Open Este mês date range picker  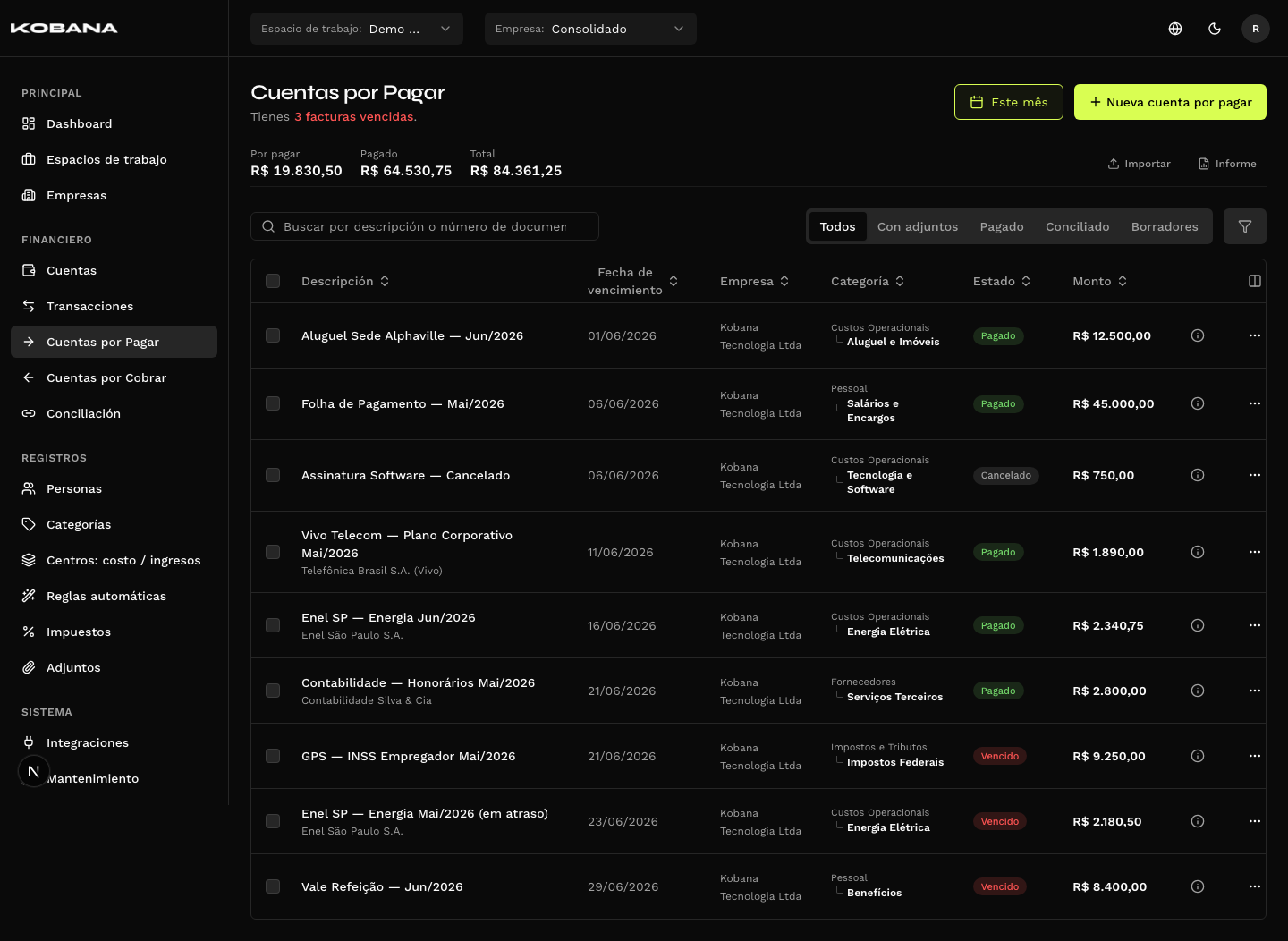pyautogui.click(x=1009, y=102)
